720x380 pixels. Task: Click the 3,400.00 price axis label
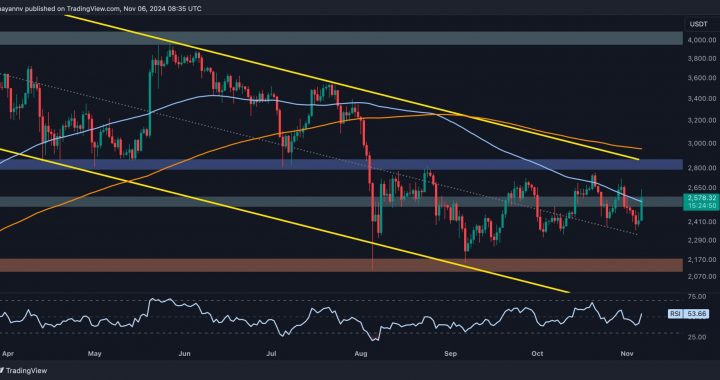click(701, 99)
